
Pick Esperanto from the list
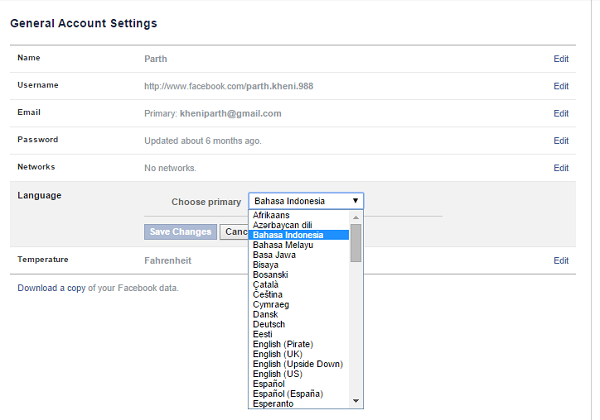tap(298, 404)
